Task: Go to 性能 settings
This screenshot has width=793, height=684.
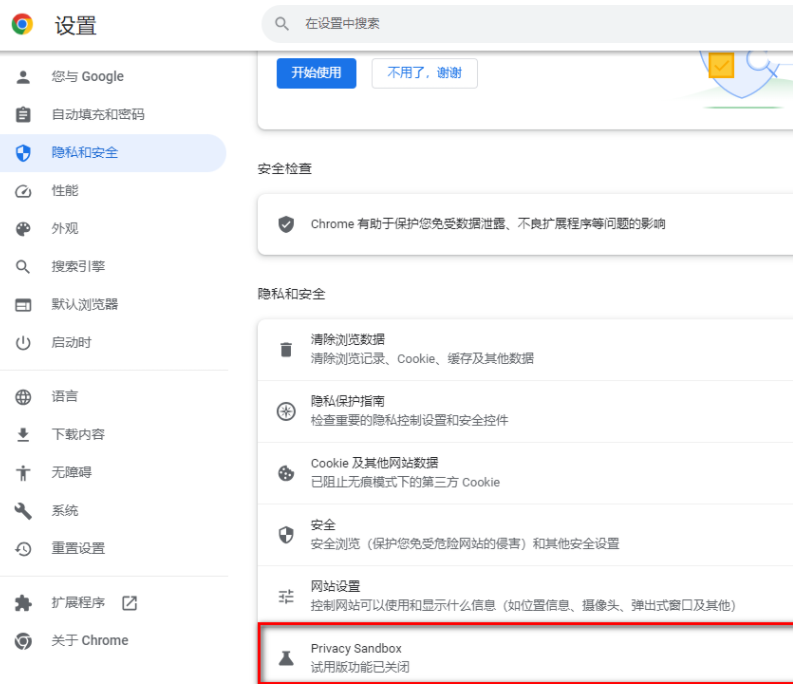Action: (x=113, y=191)
